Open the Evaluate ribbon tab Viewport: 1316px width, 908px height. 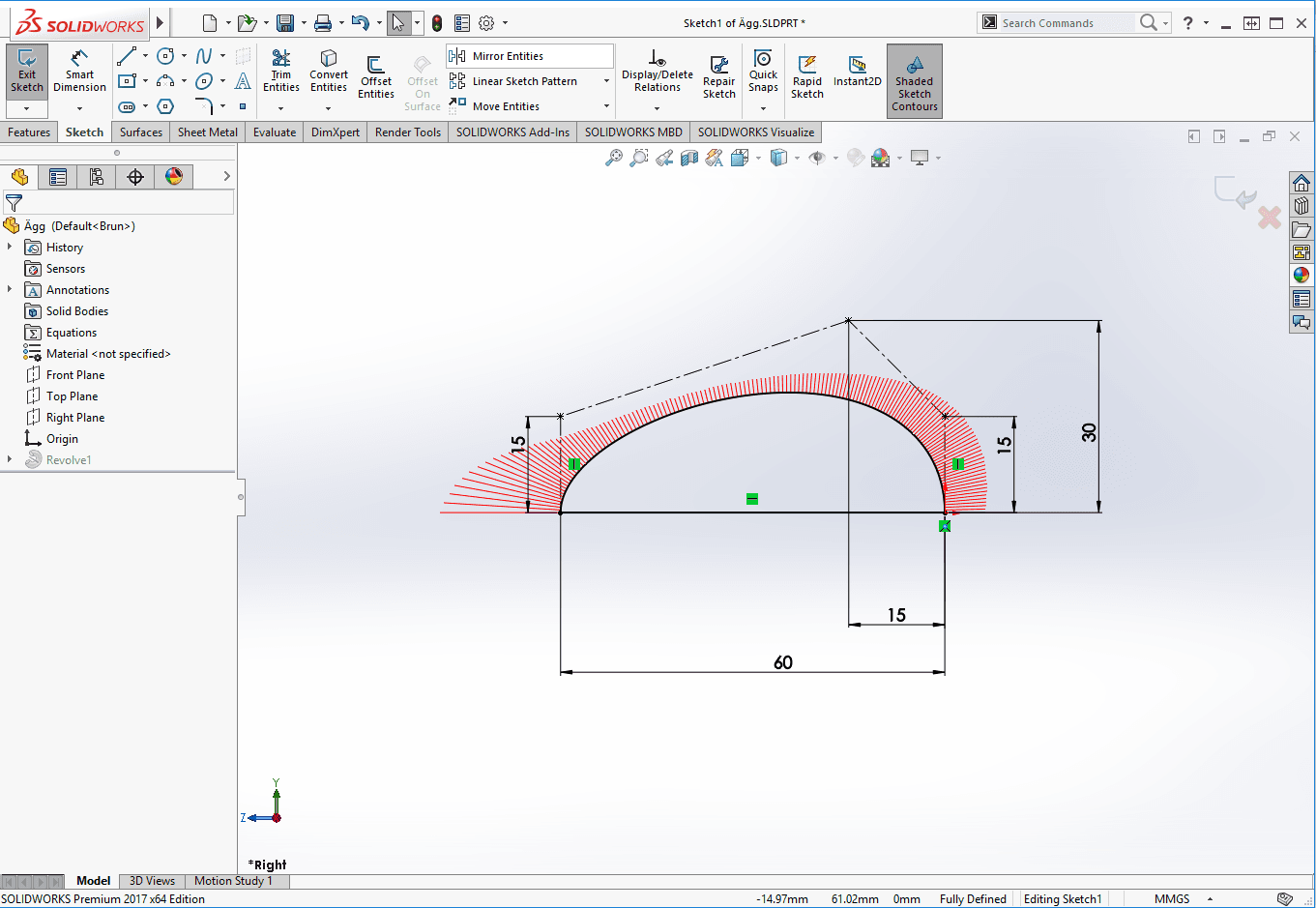coord(275,132)
